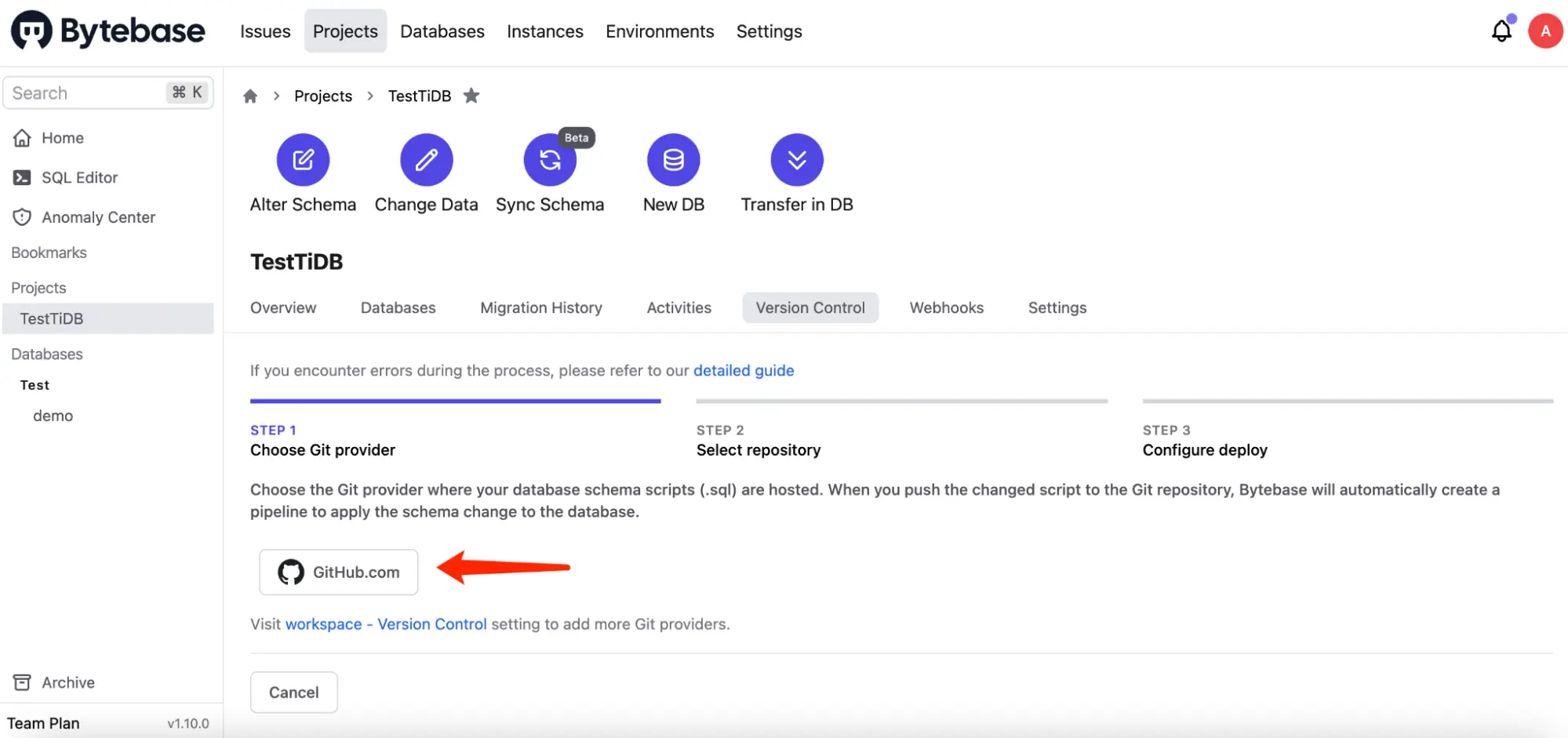
Task: Select the demo database in sidebar
Action: (x=53, y=415)
